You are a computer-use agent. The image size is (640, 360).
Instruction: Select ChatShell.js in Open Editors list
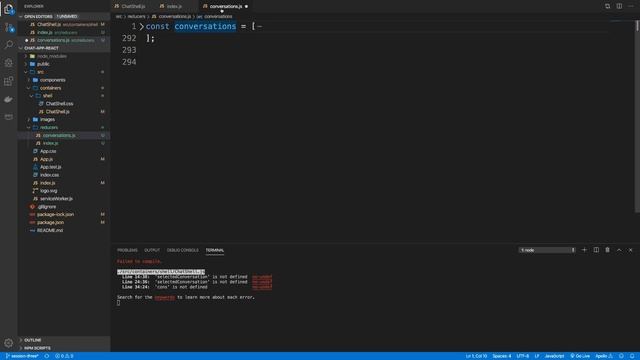point(63,24)
